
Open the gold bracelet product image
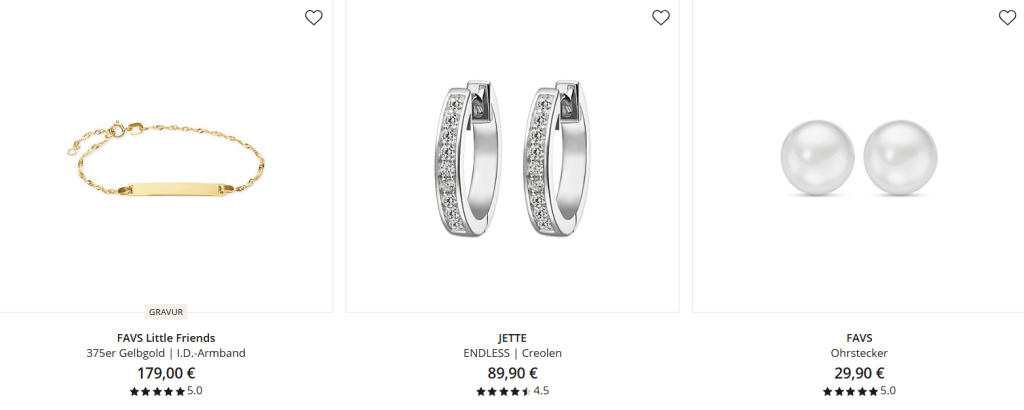click(166, 156)
